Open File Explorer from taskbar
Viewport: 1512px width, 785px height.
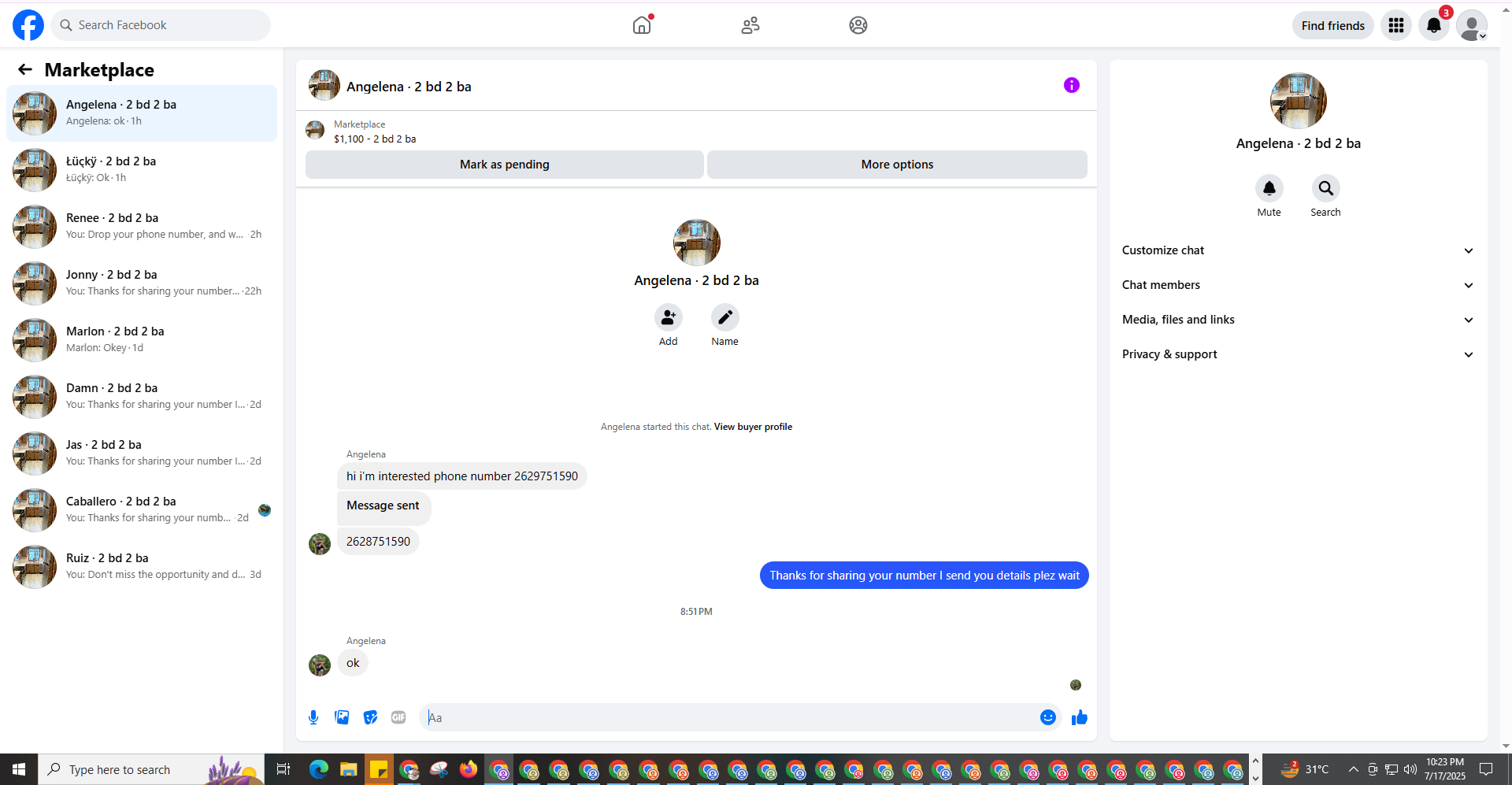point(349,769)
